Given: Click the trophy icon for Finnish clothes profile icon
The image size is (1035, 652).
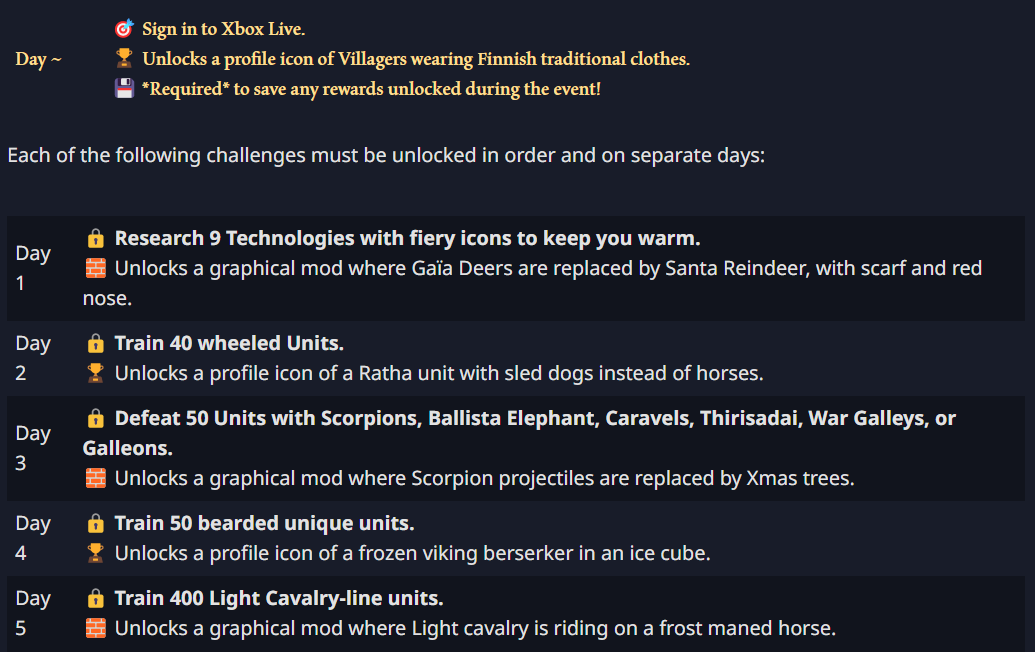Looking at the screenshot, I should pyautogui.click(x=124, y=59).
